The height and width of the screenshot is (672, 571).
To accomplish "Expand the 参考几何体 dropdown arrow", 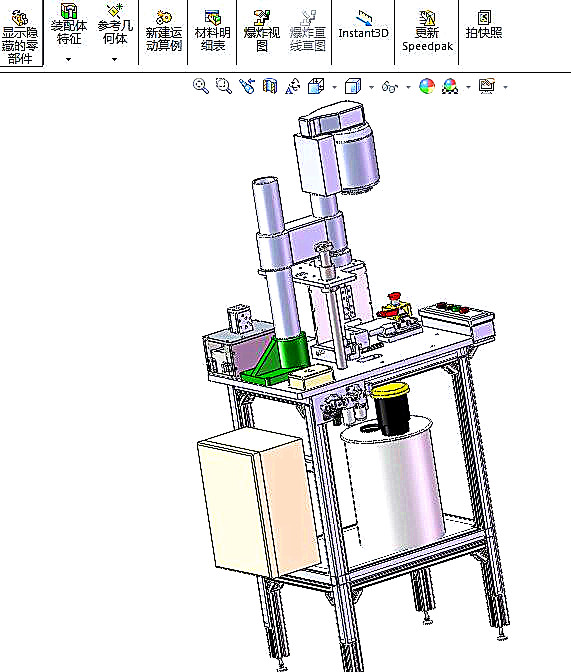I will click(x=114, y=60).
